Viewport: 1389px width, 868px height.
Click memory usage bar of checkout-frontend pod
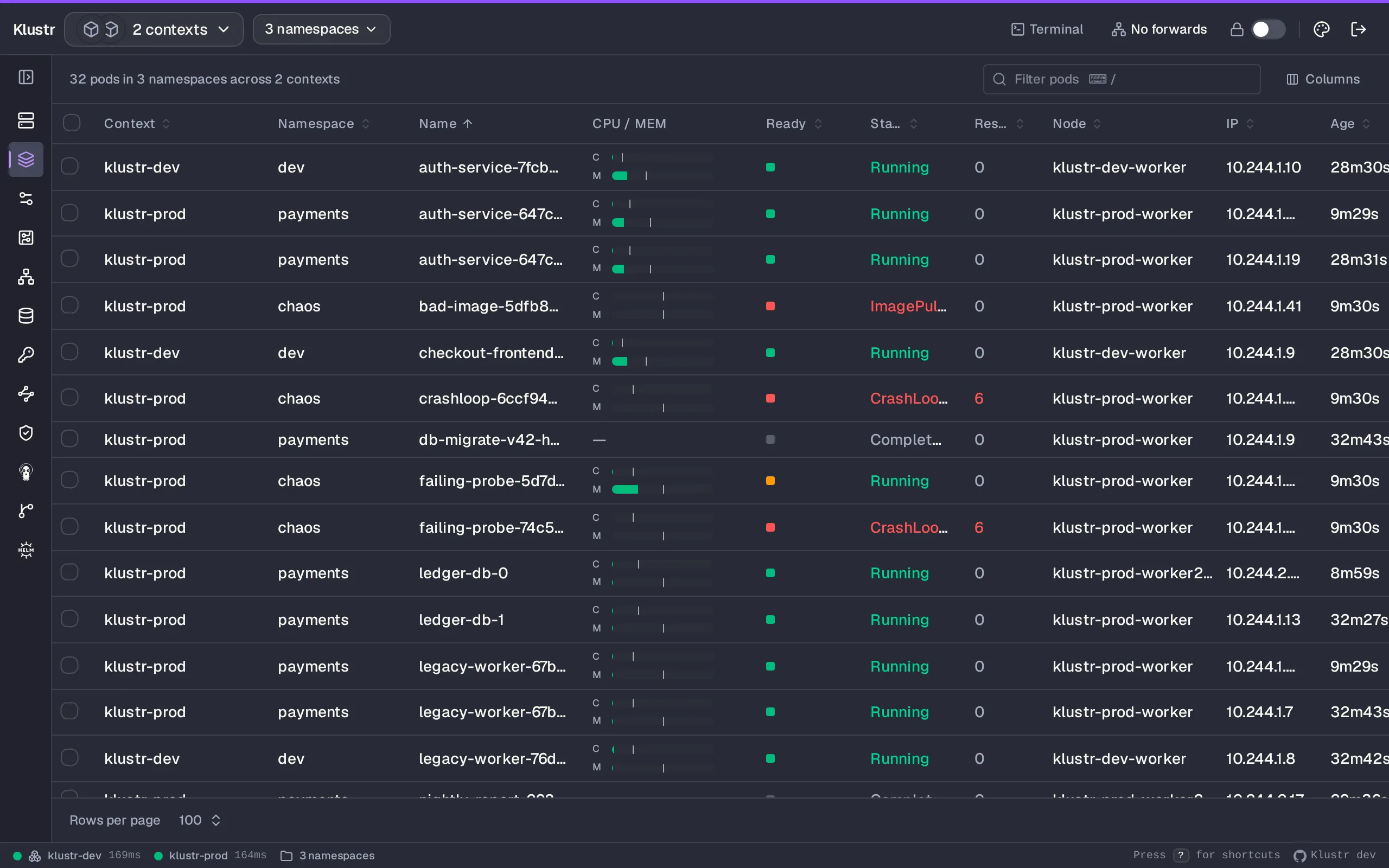click(661, 361)
